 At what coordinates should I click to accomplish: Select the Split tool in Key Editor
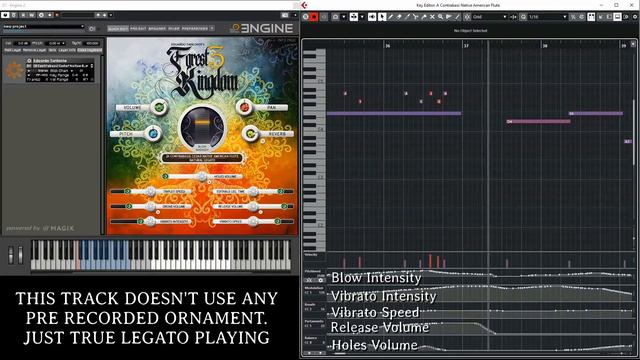coord(416,17)
